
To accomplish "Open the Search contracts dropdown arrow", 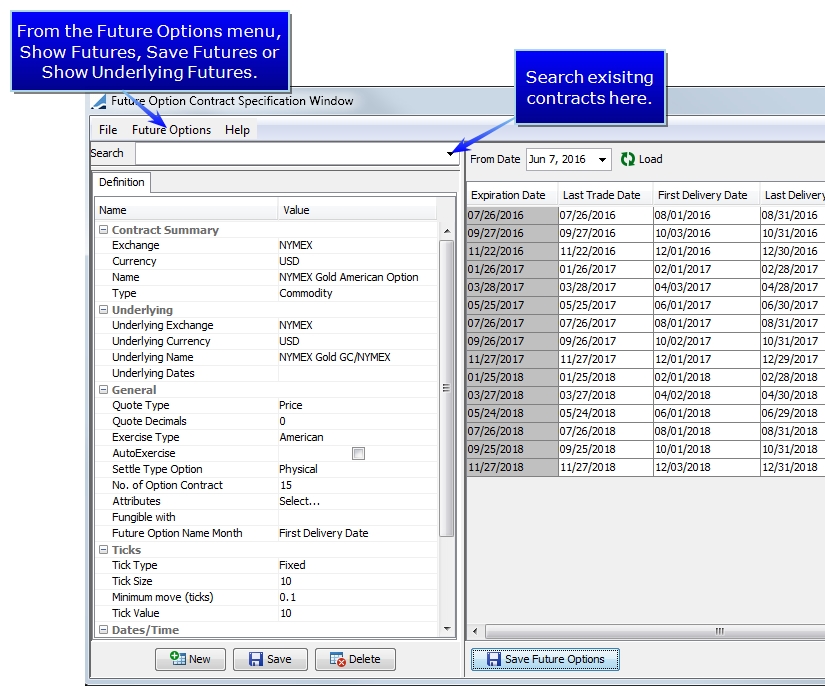I will 450,154.
